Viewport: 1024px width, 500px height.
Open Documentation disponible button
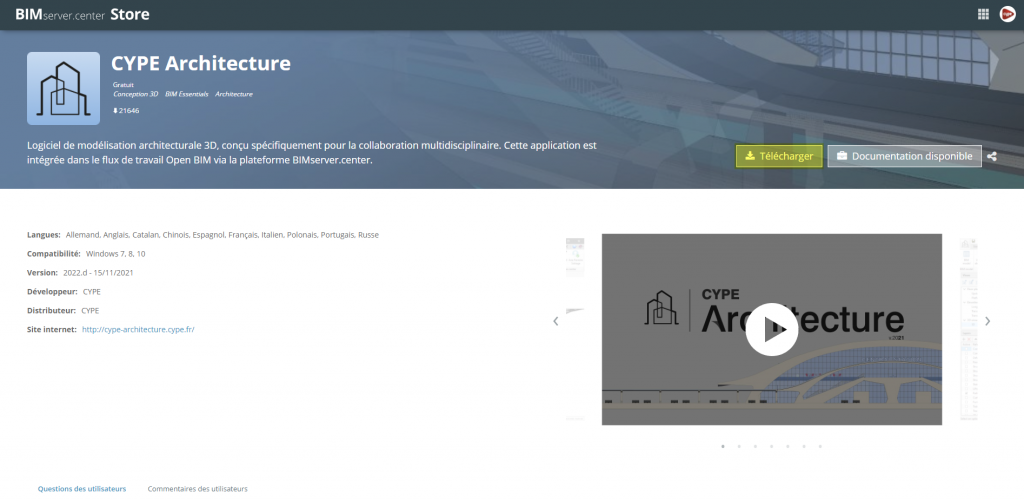pos(904,156)
